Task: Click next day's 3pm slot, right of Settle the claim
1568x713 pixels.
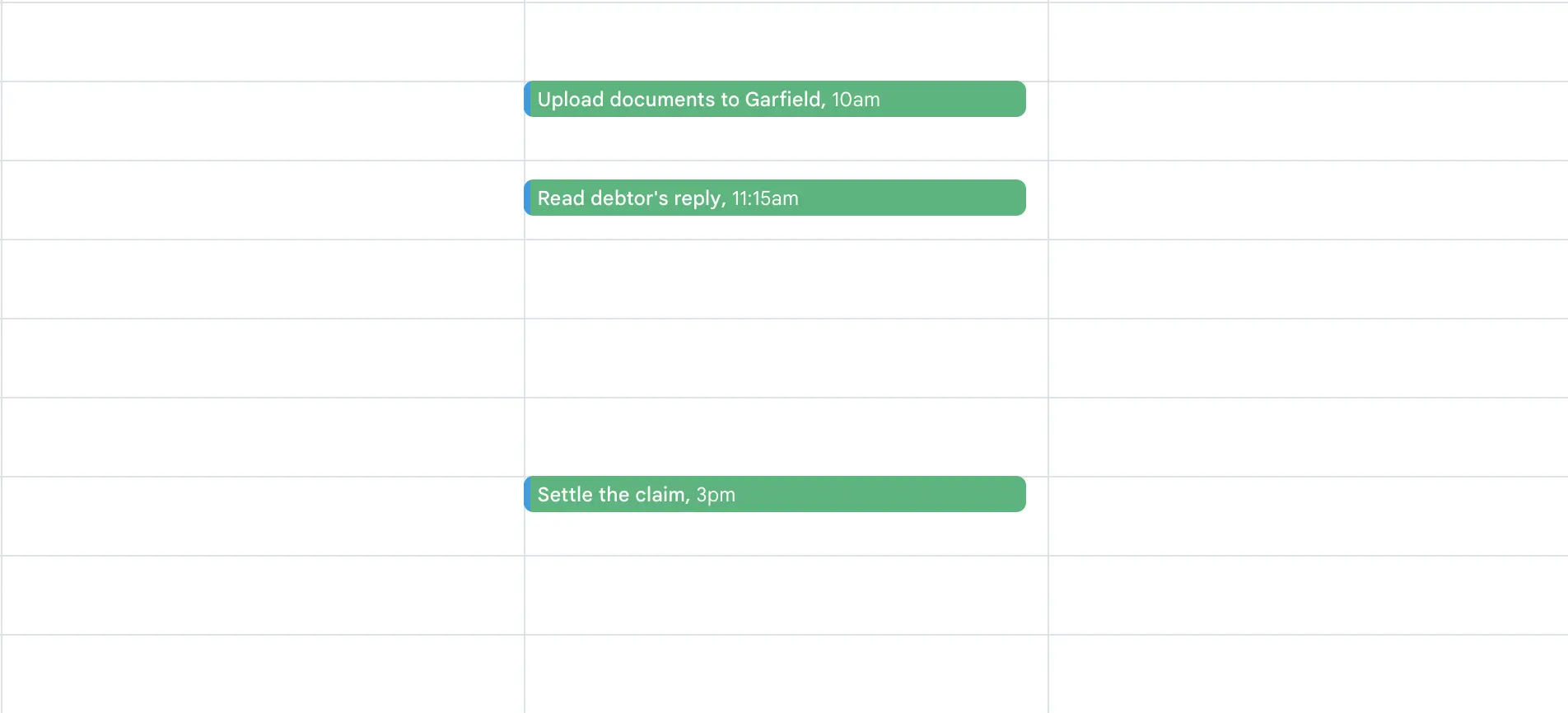Action: point(1308,515)
